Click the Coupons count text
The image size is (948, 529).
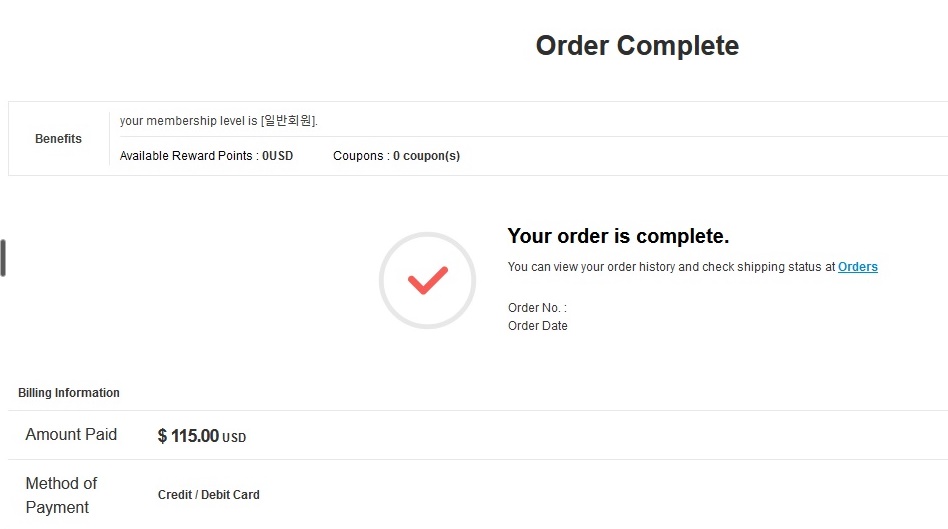(x=396, y=155)
